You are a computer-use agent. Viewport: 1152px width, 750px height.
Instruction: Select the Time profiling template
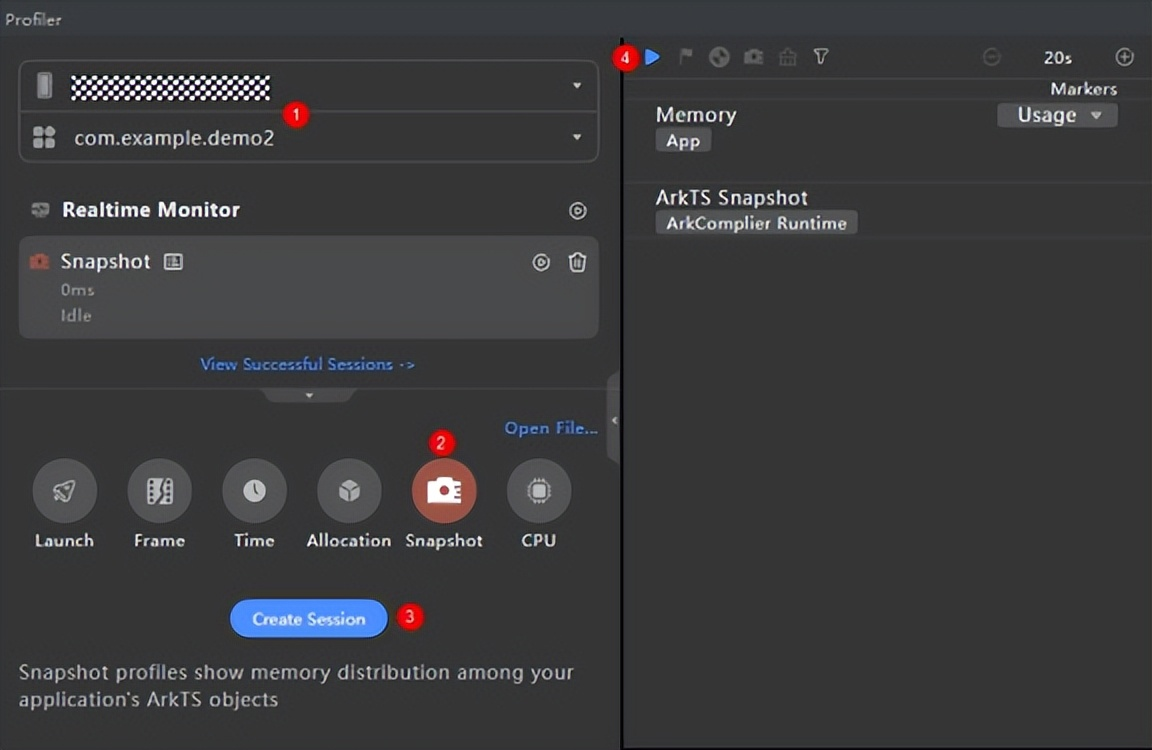(x=253, y=491)
